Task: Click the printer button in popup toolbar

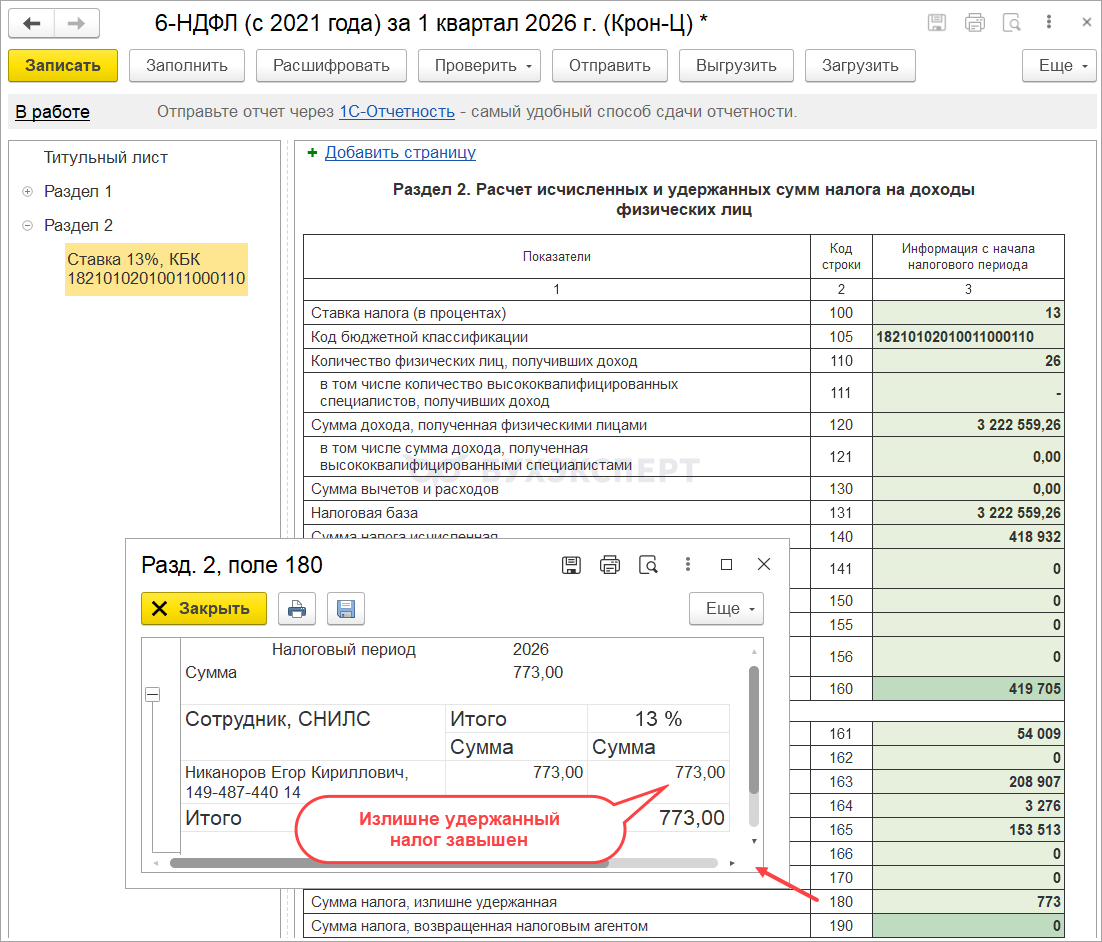Action: [296, 608]
